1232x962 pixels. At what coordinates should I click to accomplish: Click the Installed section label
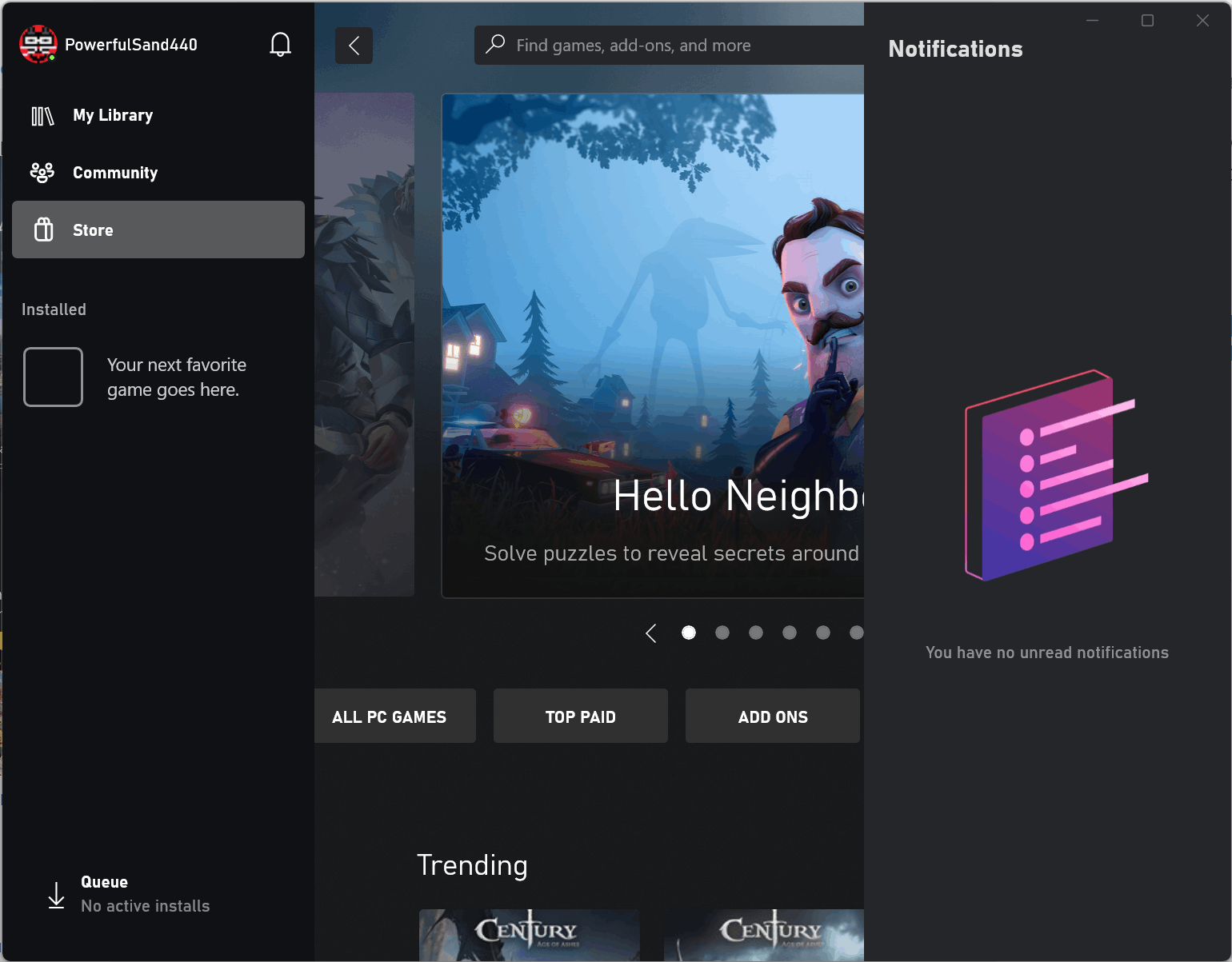(54, 309)
